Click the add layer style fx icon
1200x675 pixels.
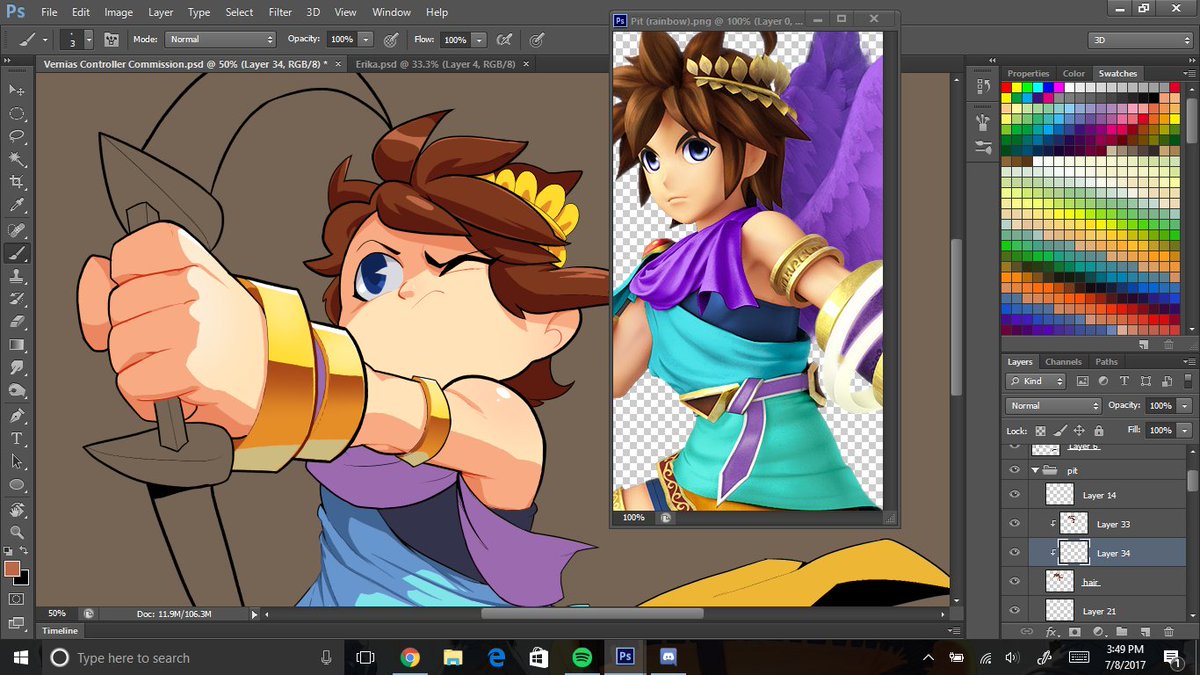[1051, 632]
